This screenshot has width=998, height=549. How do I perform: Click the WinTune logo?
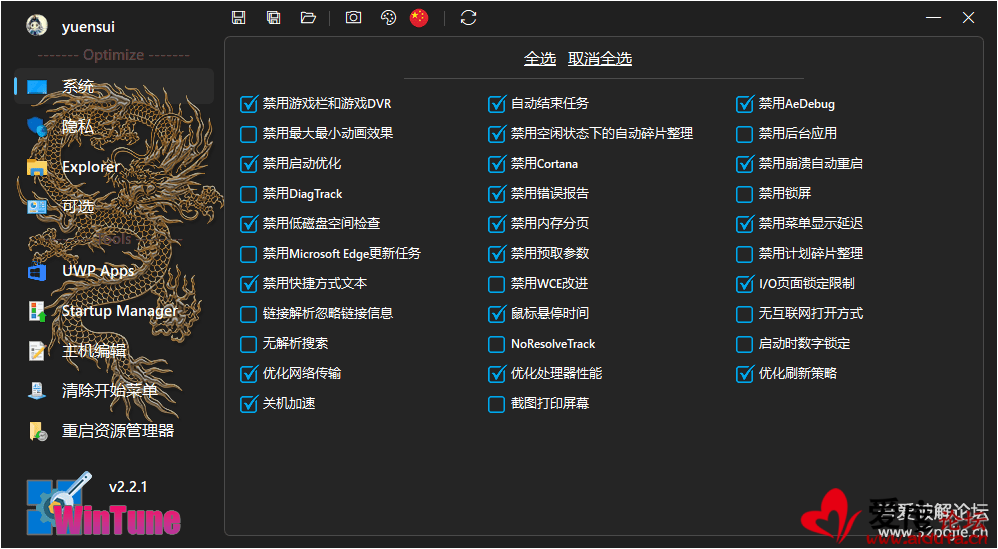click(103, 506)
